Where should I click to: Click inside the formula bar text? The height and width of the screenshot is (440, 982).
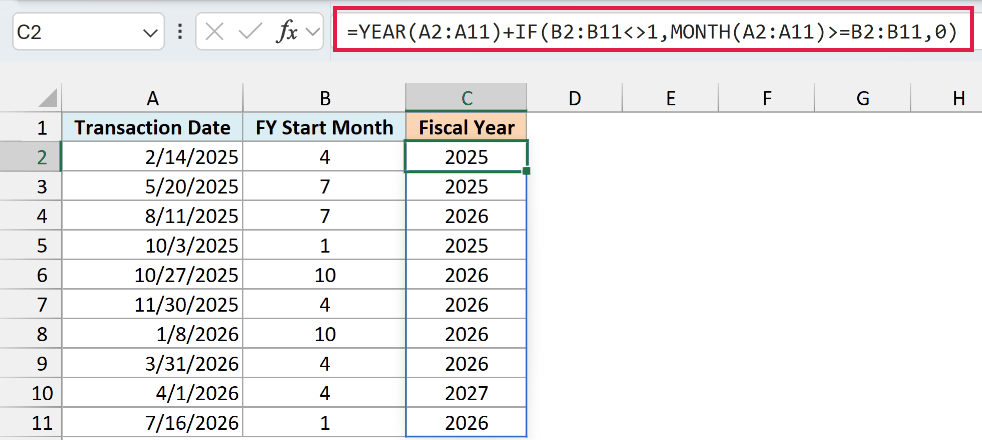tap(651, 31)
